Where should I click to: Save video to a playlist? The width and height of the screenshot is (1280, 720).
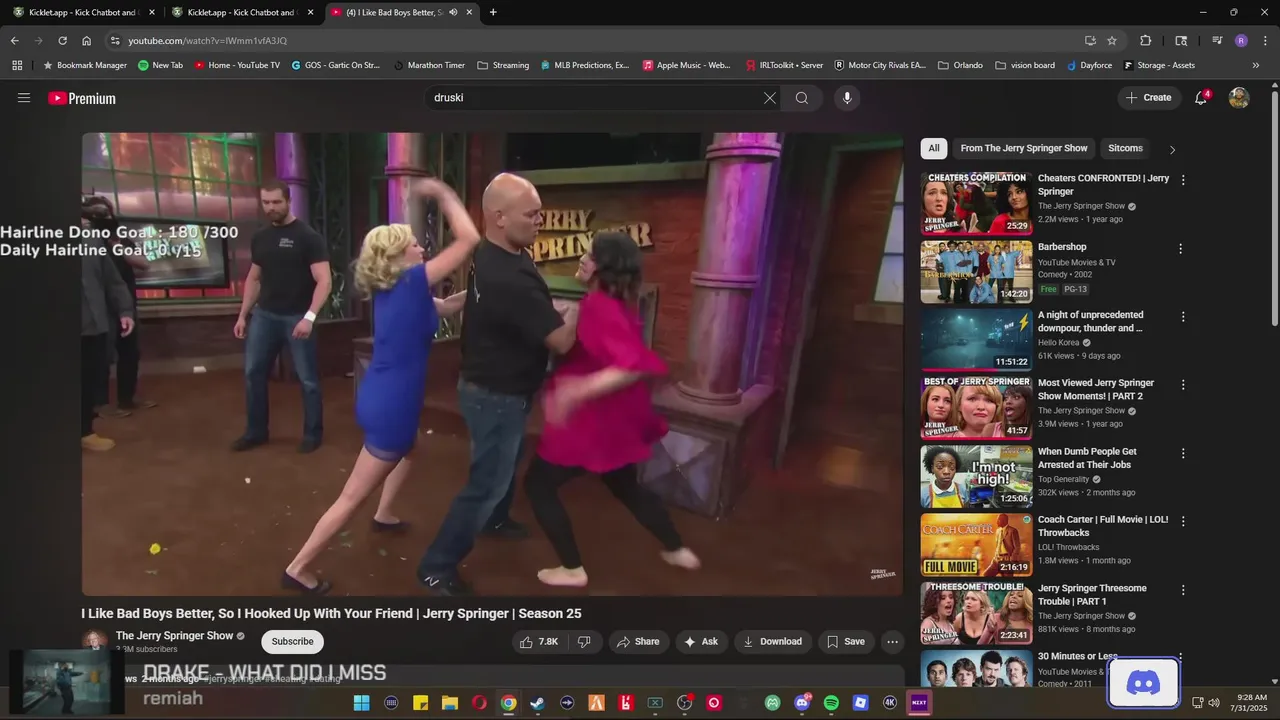pyautogui.click(x=845, y=642)
